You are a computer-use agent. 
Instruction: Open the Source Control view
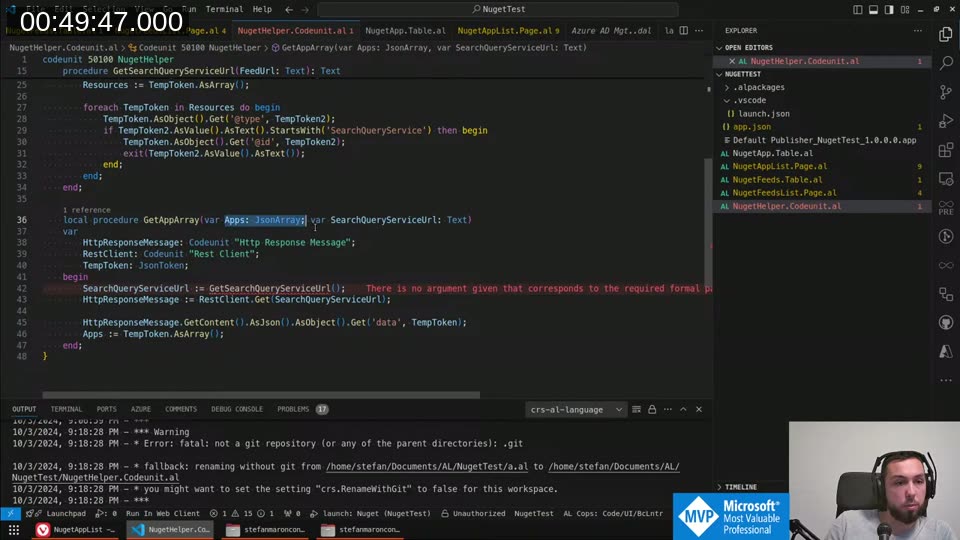point(946,92)
